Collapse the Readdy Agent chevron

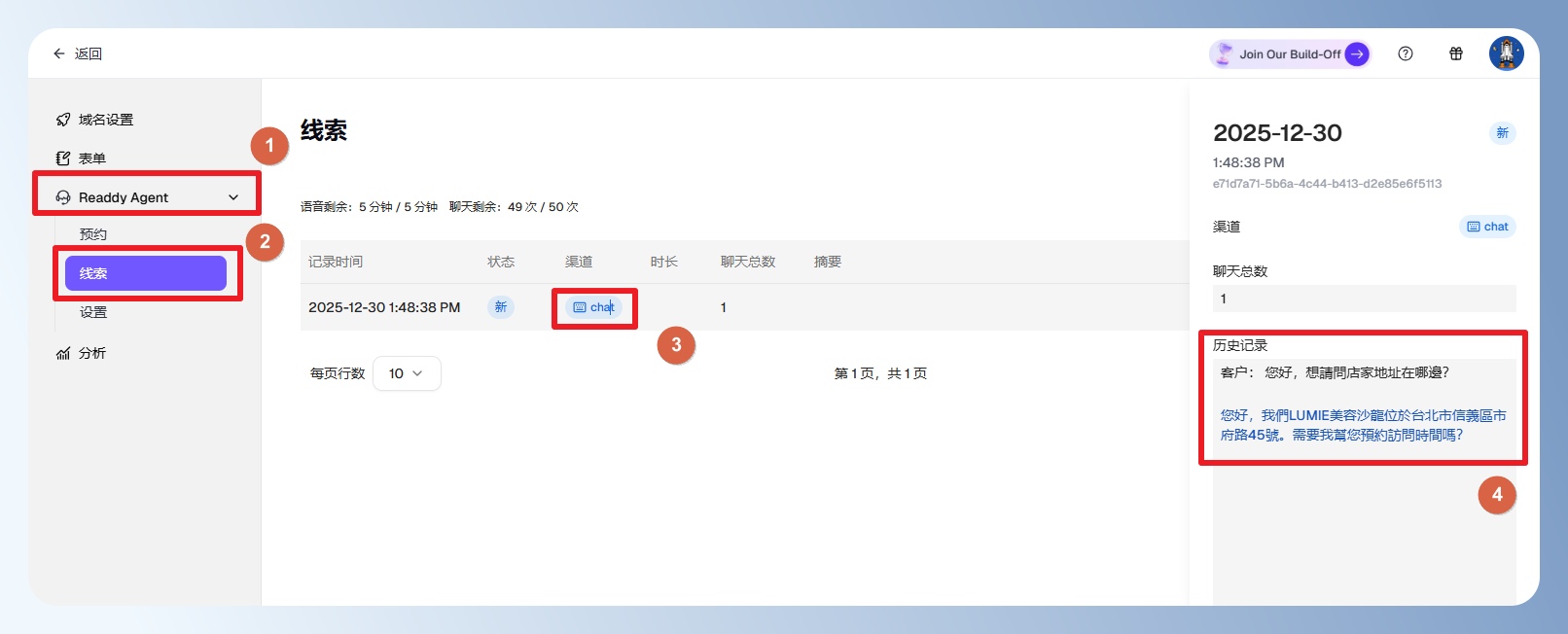(x=233, y=197)
